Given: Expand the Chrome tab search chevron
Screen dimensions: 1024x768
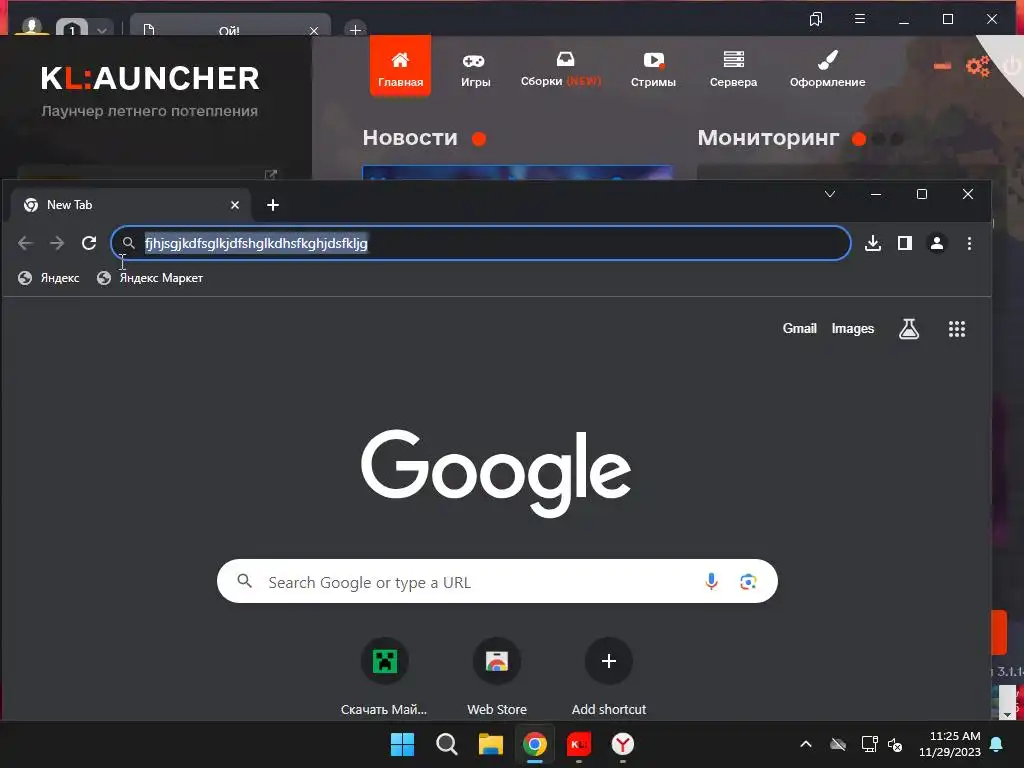Looking at the screenshot, I should point(830,194).
